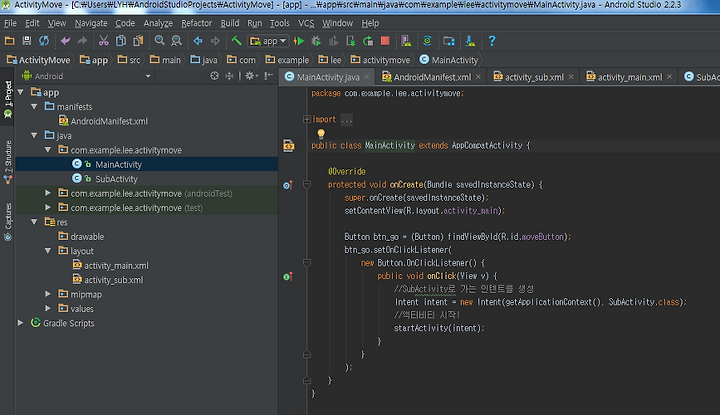Click the Project Structure icon
The height and width of the screenshot is (415, 720).
click(x=449, y=41)
